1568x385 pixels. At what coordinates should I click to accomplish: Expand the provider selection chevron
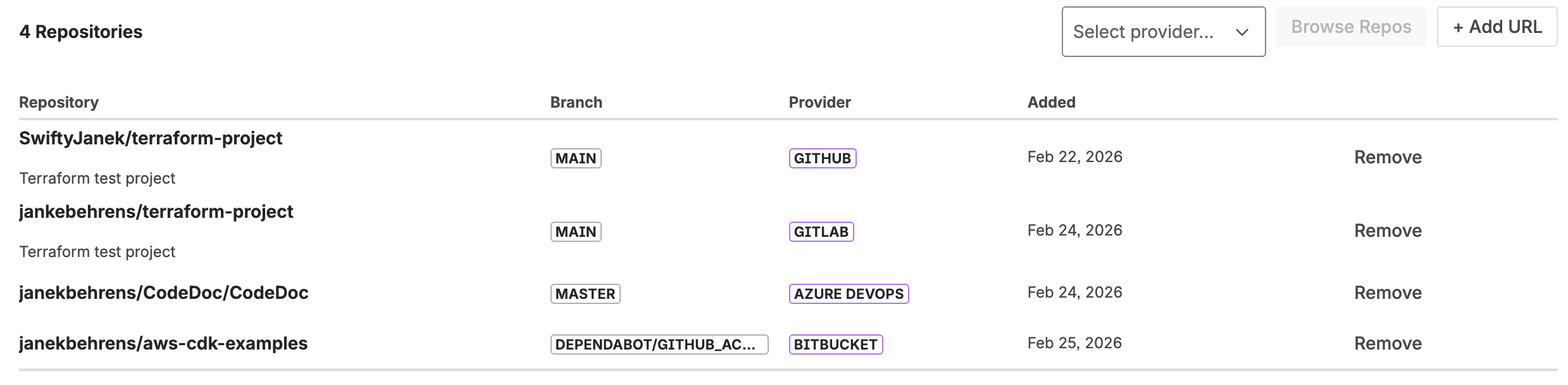click(x=1241, y=32)
